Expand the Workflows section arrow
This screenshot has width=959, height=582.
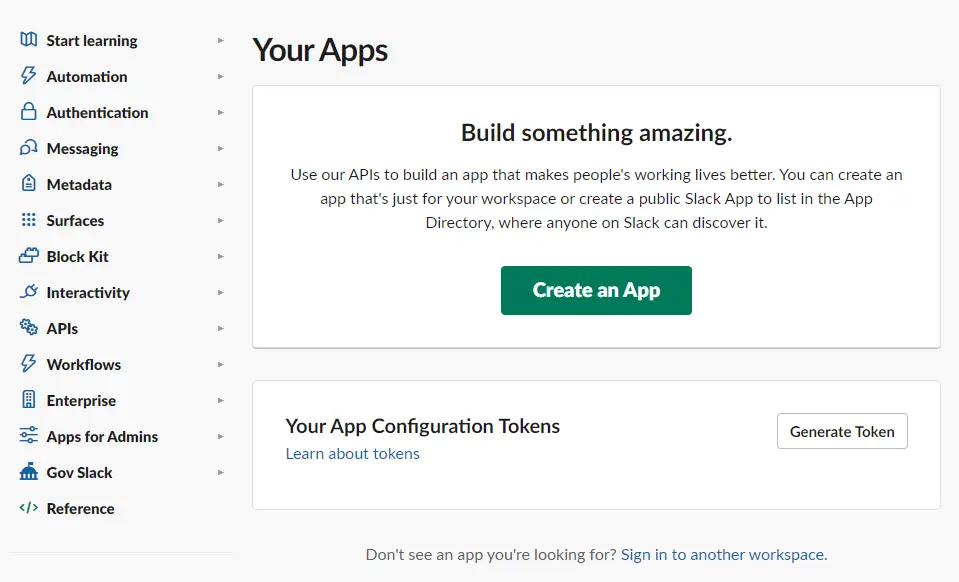221,364
